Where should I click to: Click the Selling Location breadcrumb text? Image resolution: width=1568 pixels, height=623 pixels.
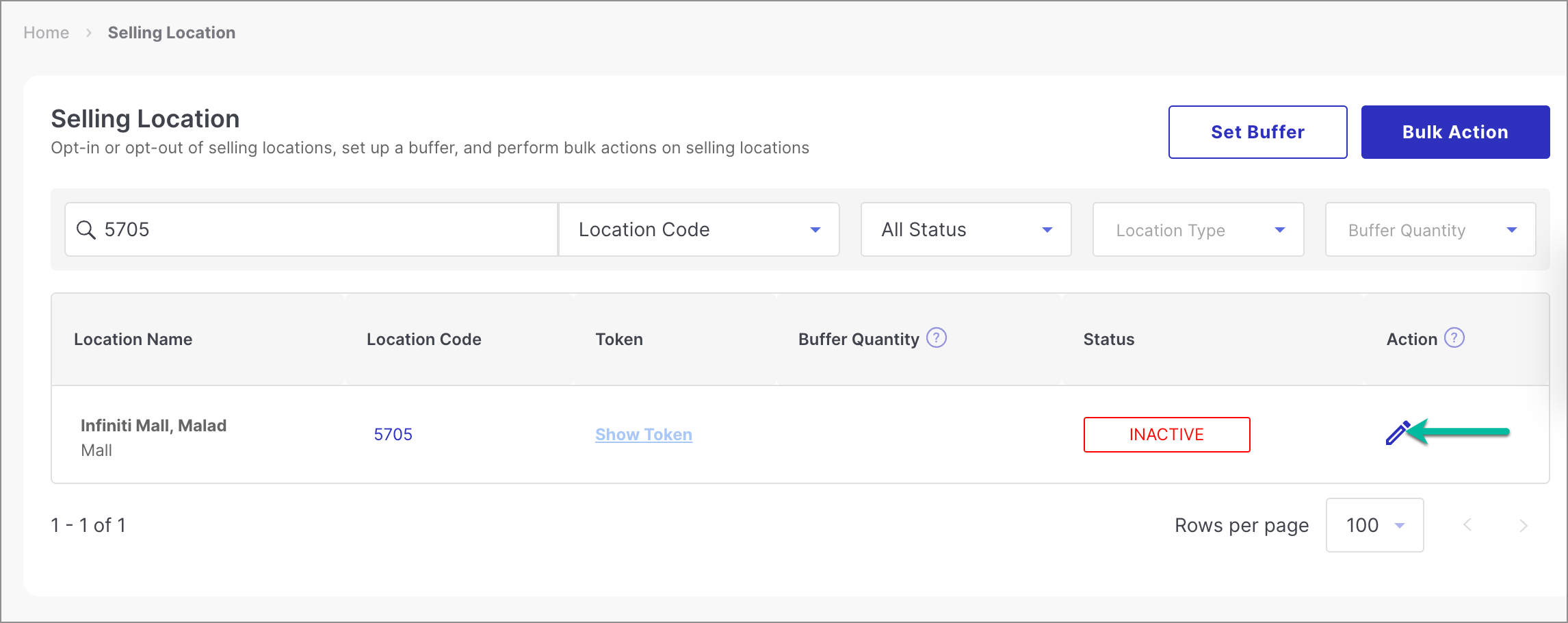click(171, 33)
